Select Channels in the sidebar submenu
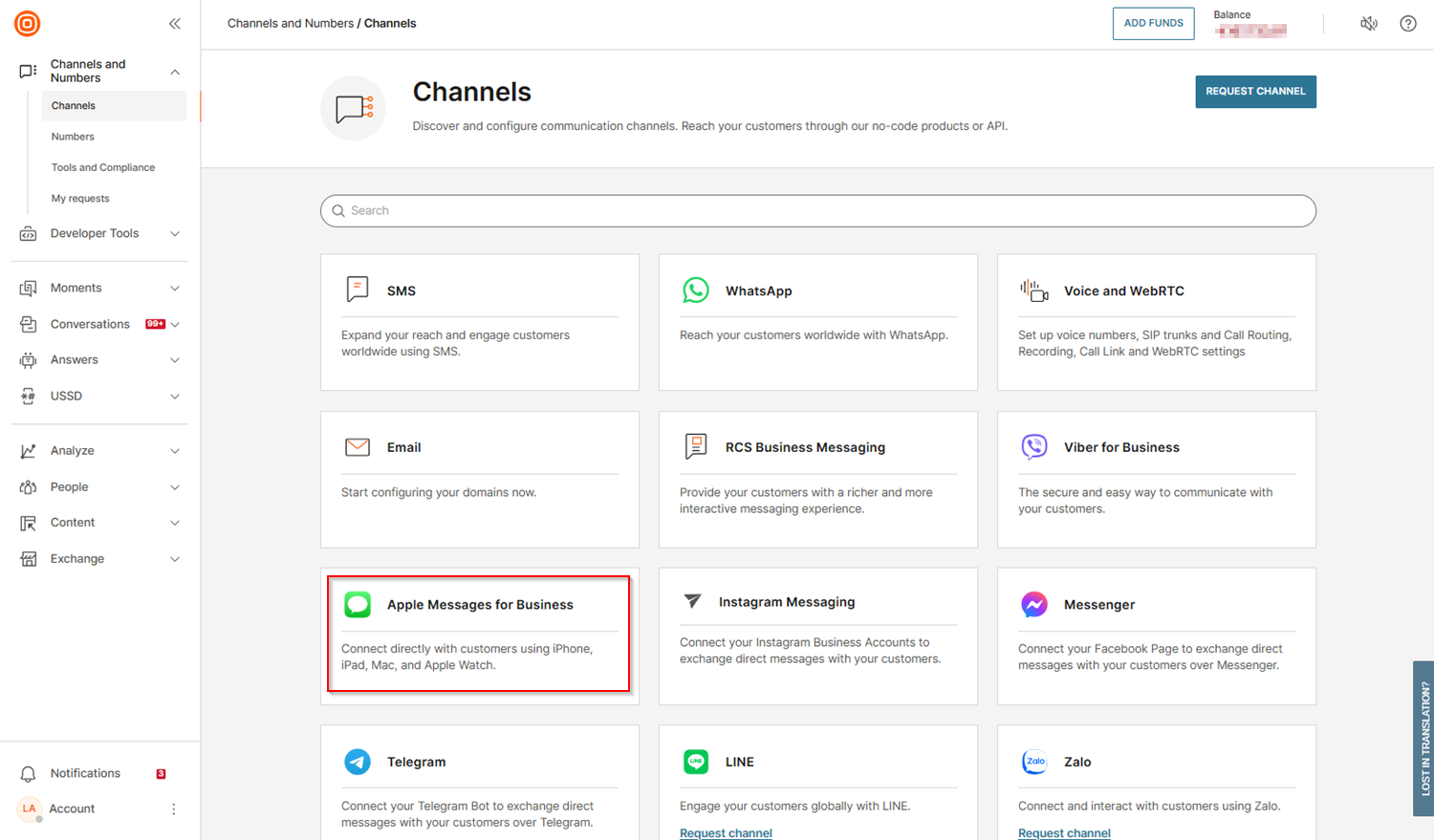The height and width of the screenshot is (840, 1434). [x=114, y=106]
